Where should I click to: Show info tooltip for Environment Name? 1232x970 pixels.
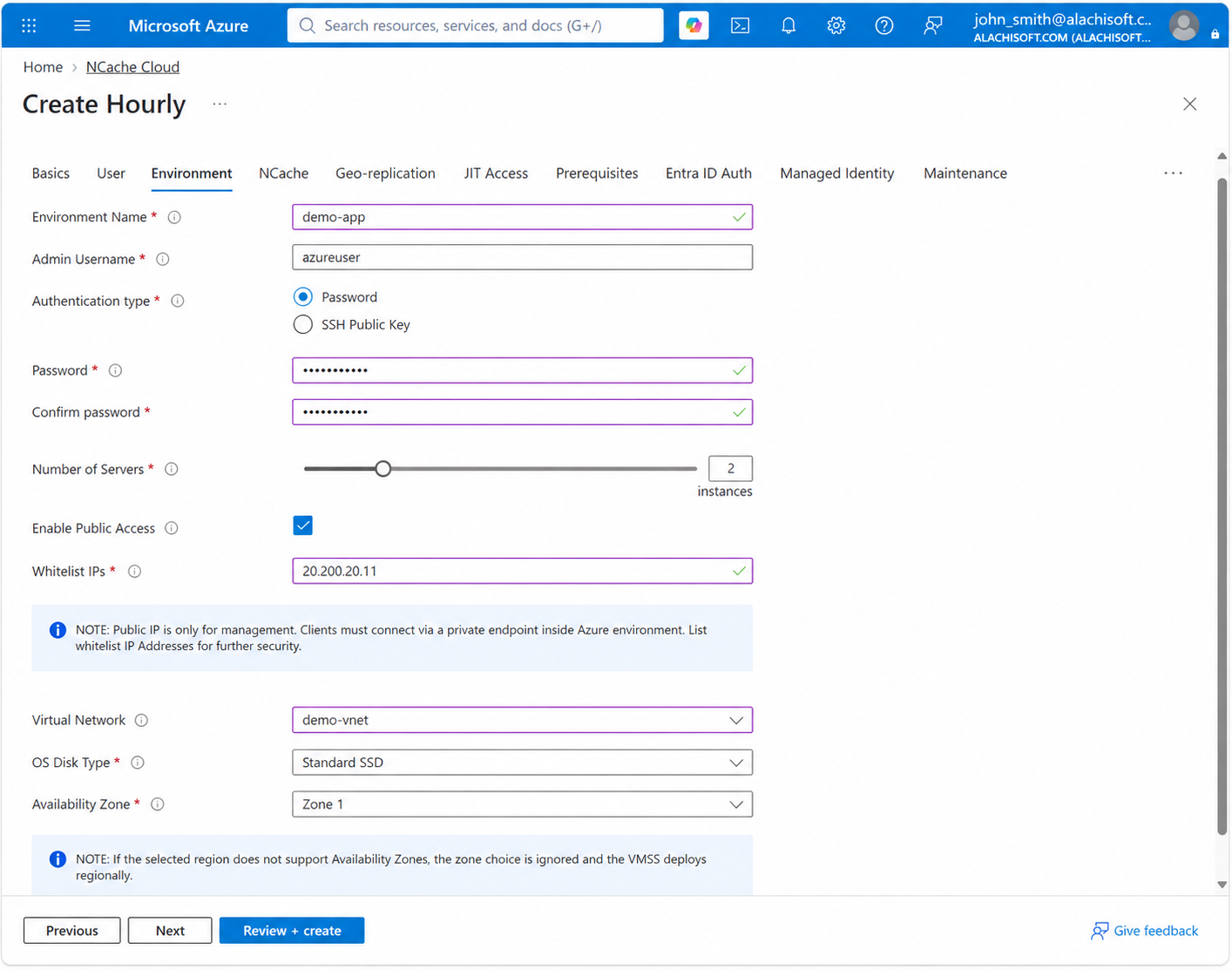point(174,217)
